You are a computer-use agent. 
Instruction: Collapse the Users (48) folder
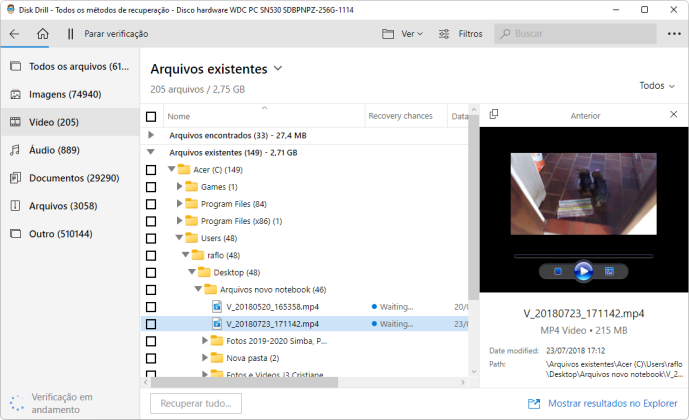(179, 238)
